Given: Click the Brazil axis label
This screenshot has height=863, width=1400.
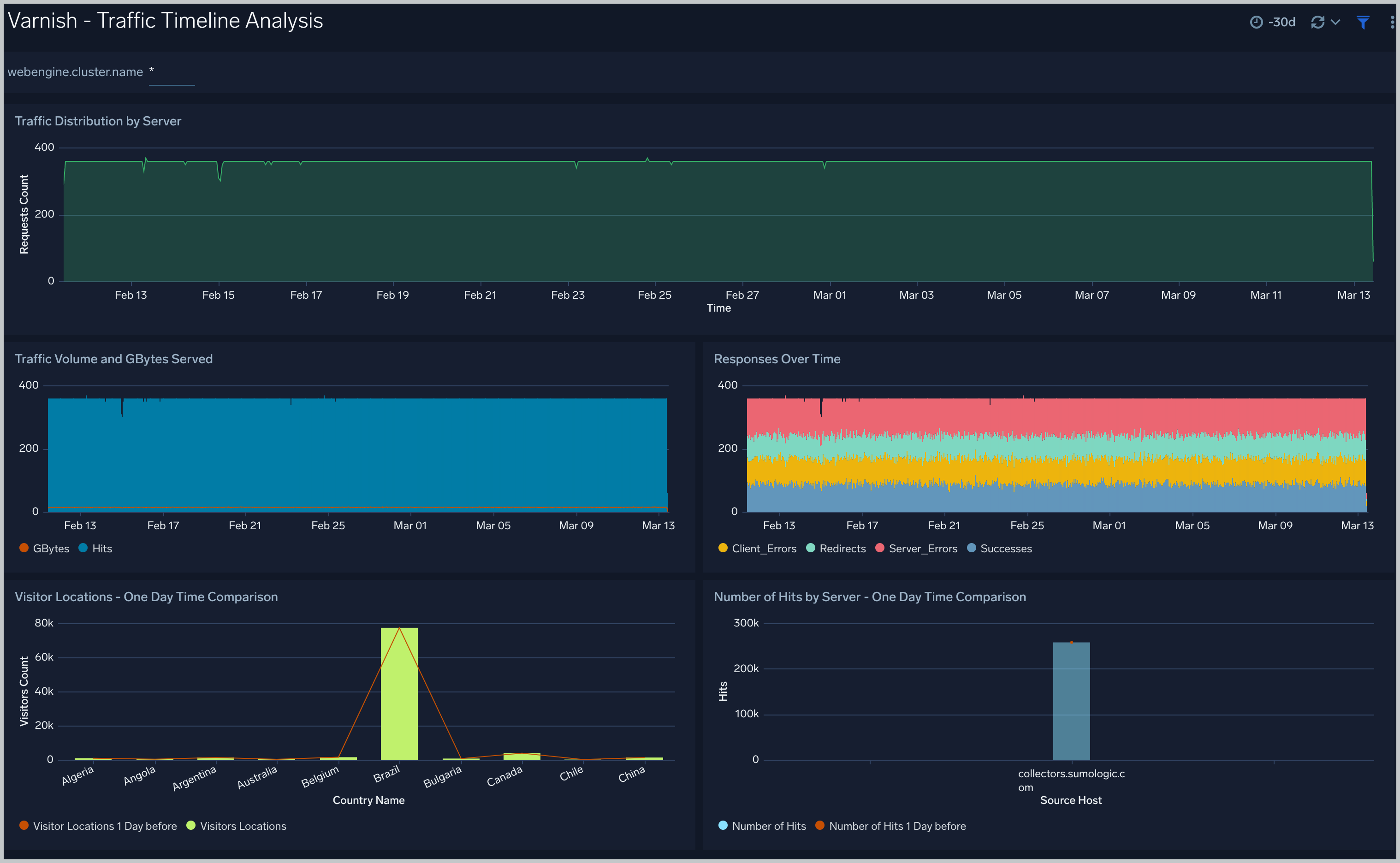Looking at the screenshot, I should tap(386, 774).
